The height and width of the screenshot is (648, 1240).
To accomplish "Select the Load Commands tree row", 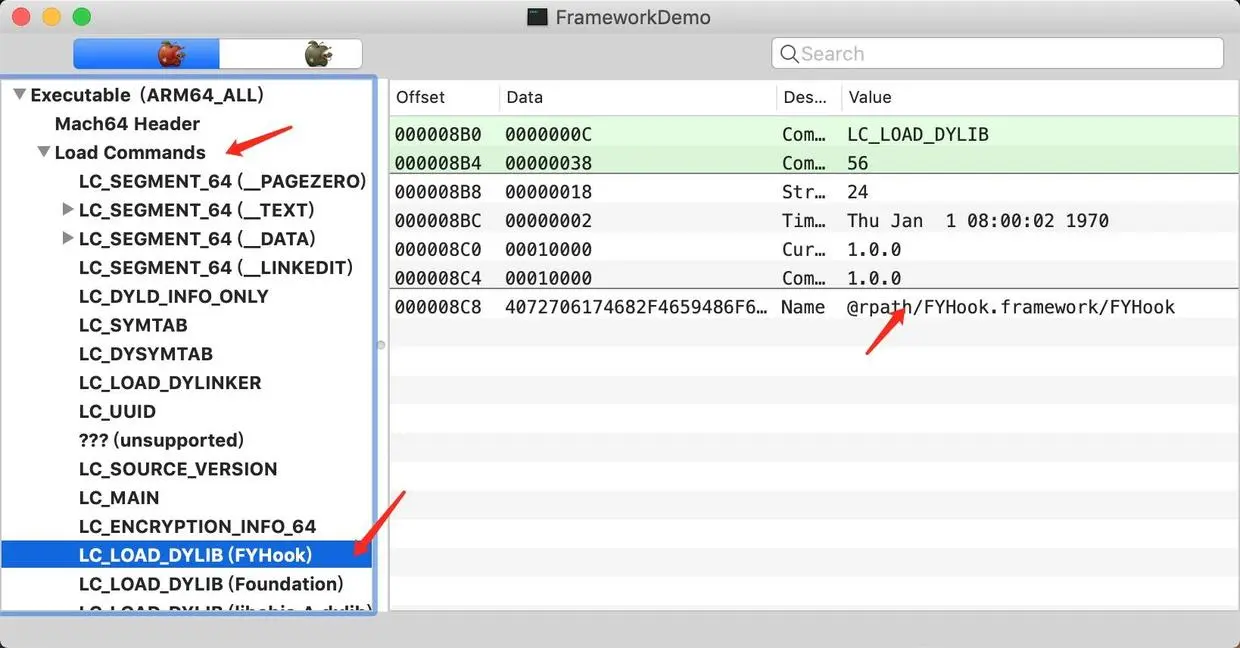I will pyautogui.click(x=130, y=153).
